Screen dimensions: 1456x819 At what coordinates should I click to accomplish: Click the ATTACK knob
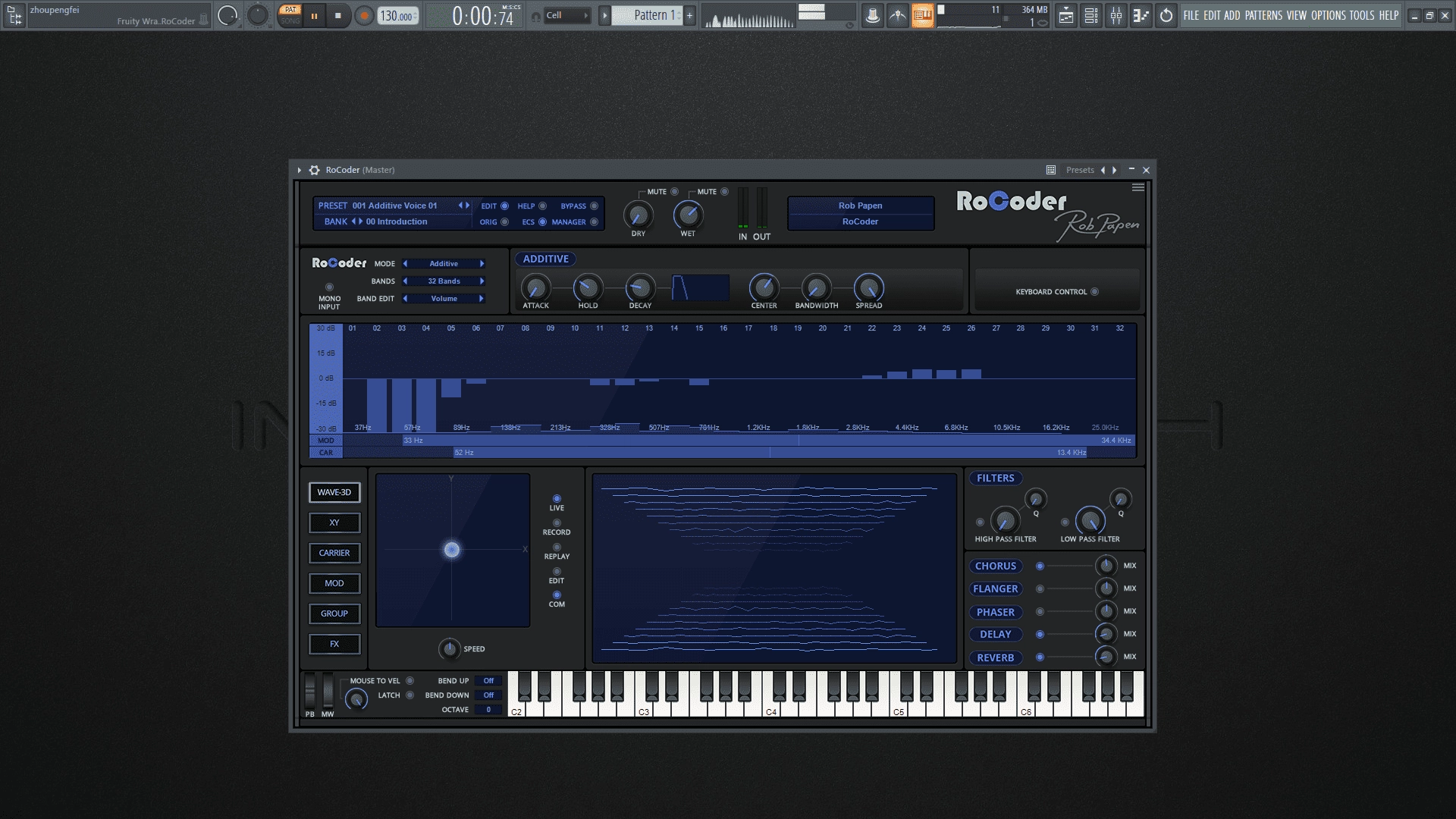[535, 288]
